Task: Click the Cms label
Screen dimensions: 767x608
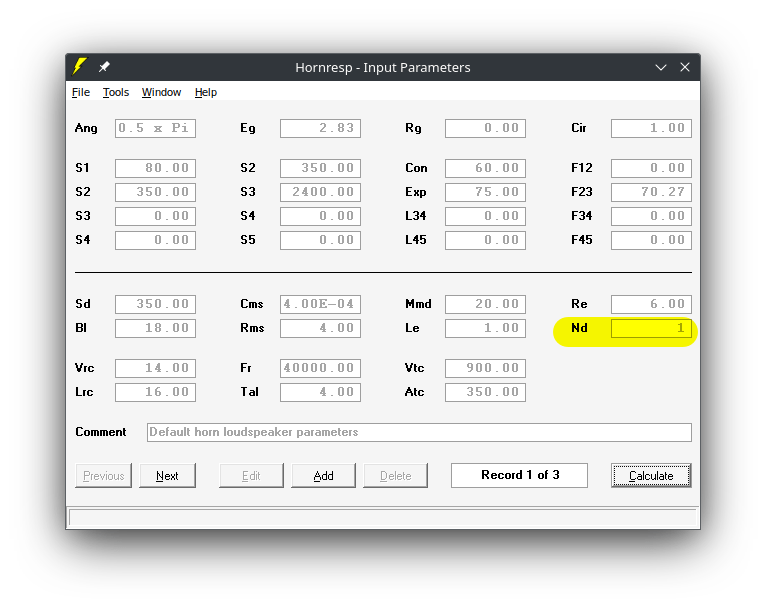Action: [x=252, y=304]
